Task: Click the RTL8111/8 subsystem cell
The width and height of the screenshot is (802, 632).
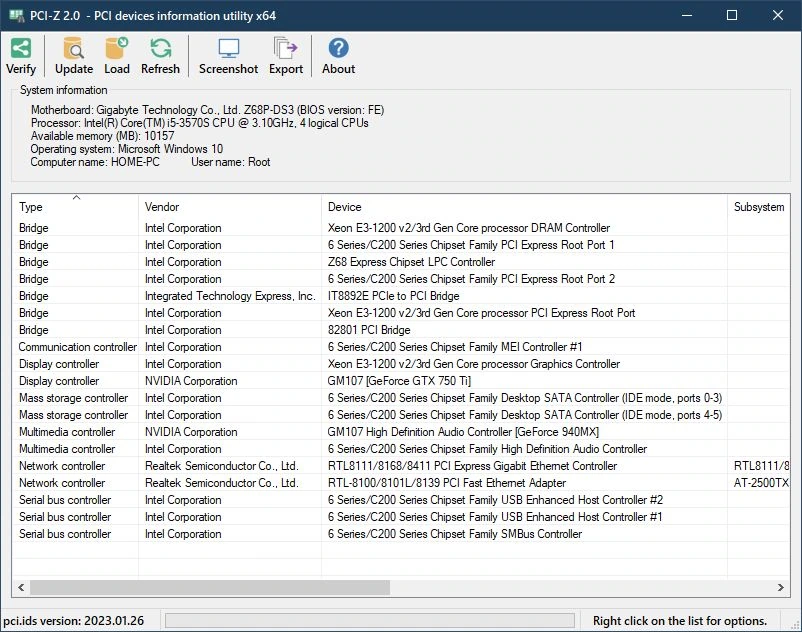Action: 762,465
